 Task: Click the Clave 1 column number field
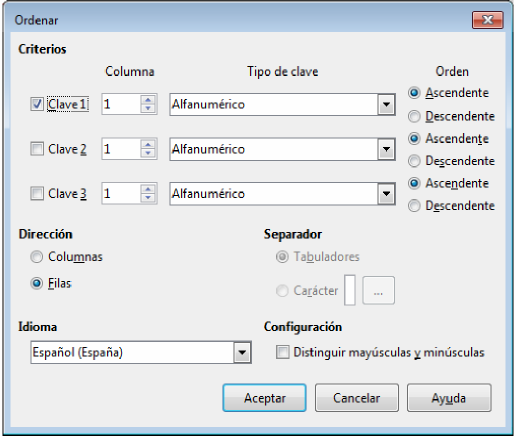click(121, 104)
